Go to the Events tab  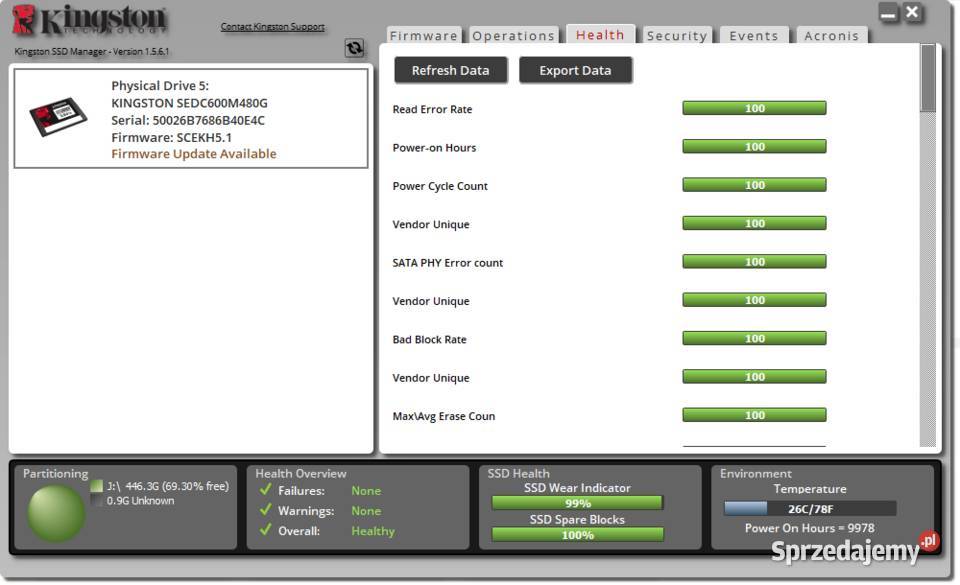753,36
